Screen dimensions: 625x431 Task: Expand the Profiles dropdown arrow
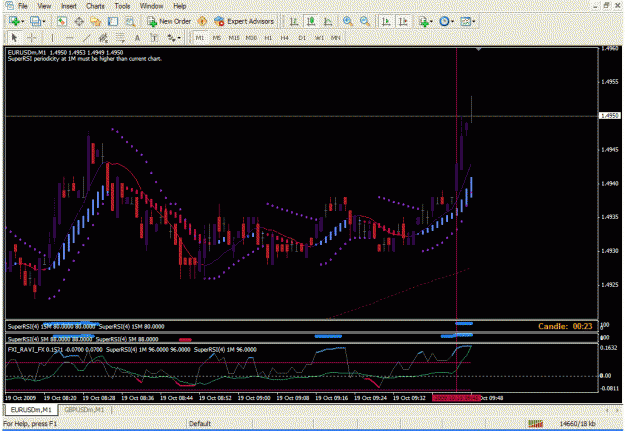click(43, 22)
